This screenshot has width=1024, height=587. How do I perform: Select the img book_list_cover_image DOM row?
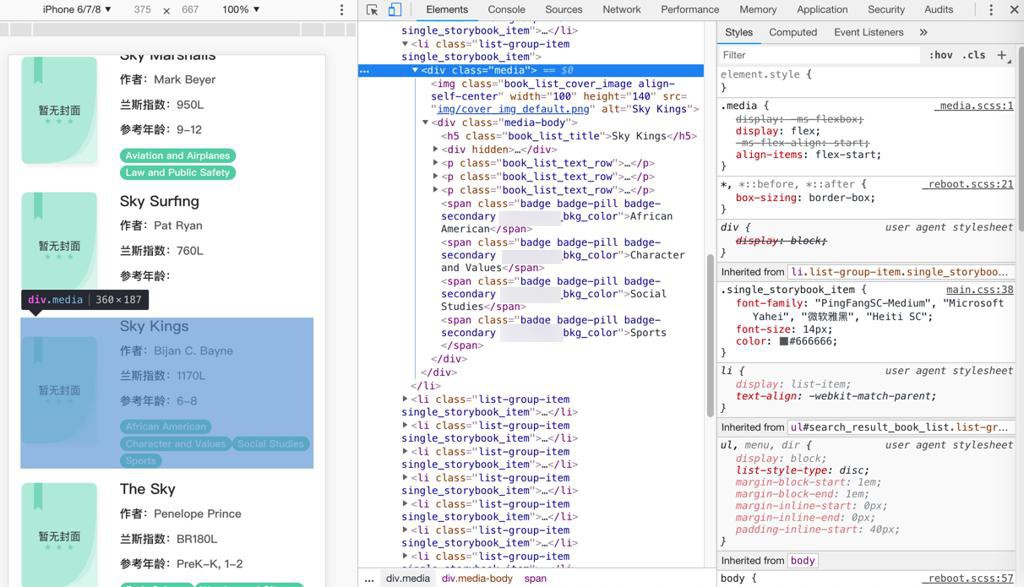pyautogui.click(x=565, y=97)
